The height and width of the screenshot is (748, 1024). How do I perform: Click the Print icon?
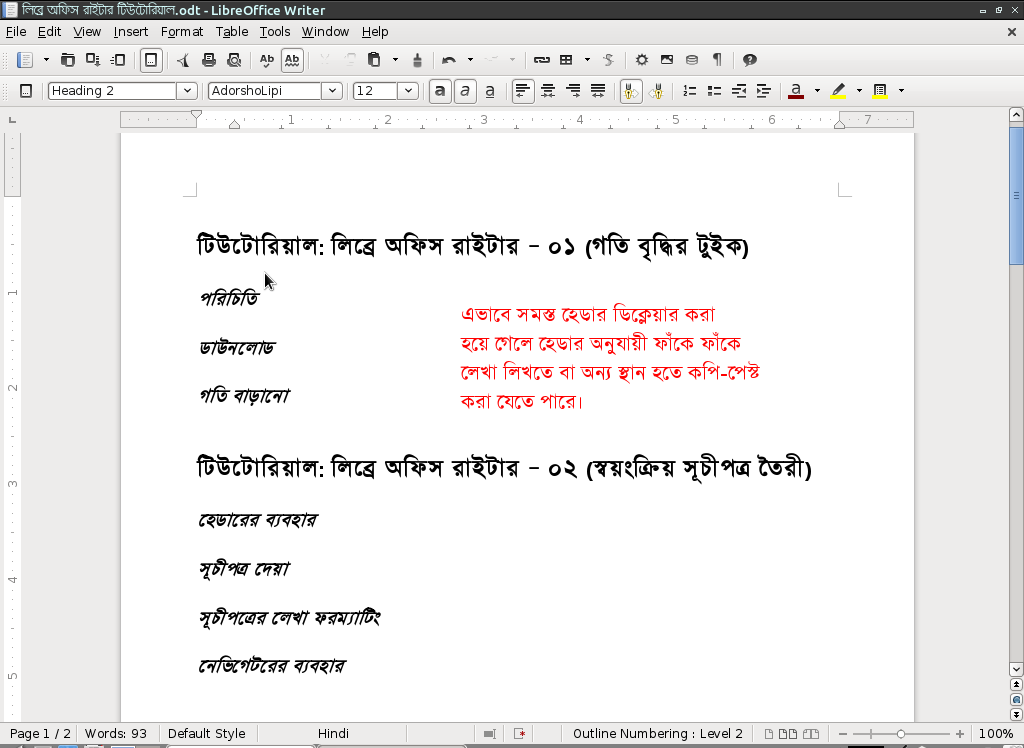pyautogui.click(x=208, y=60)
